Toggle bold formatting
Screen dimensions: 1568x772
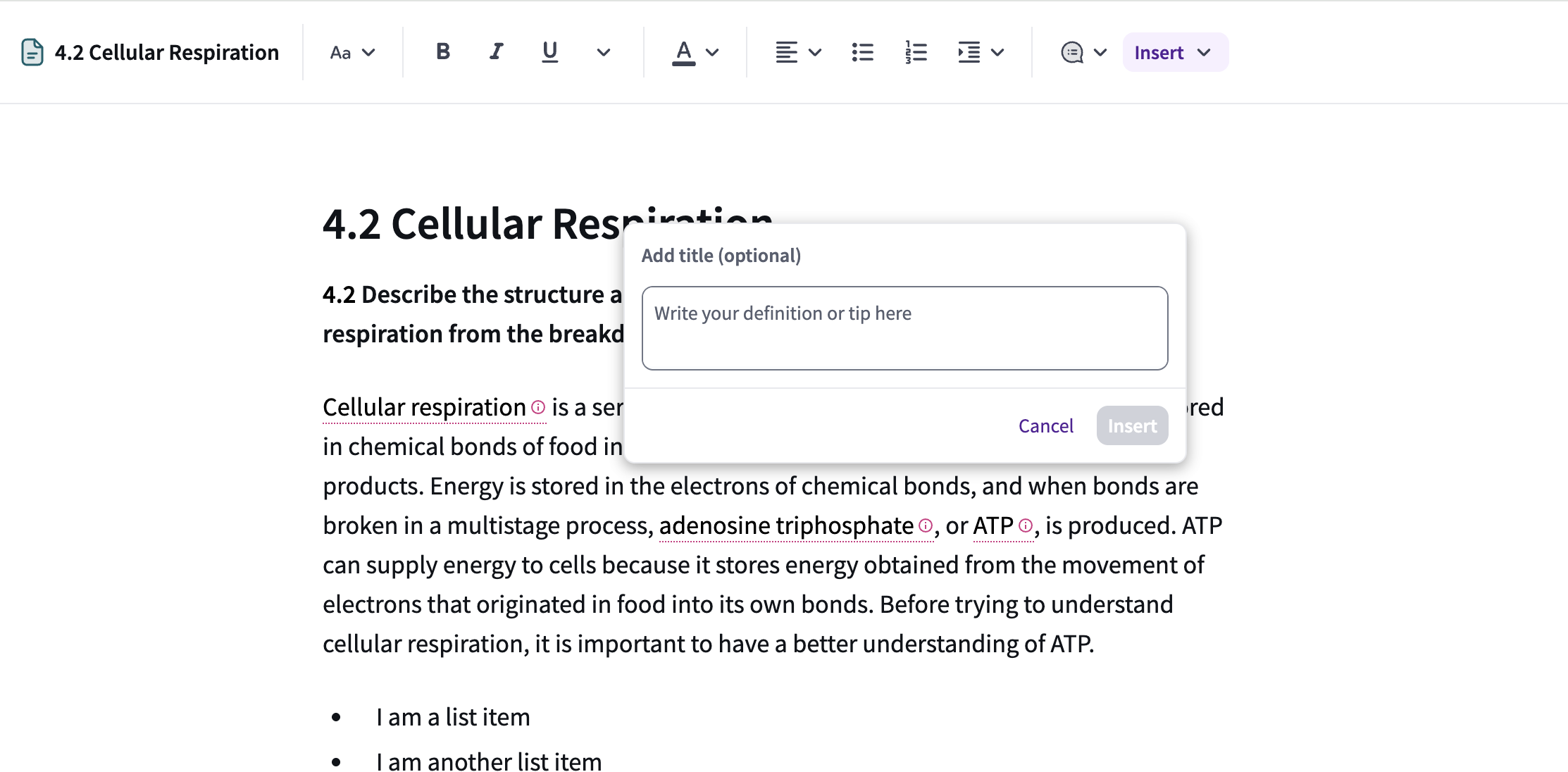[442, 51]
